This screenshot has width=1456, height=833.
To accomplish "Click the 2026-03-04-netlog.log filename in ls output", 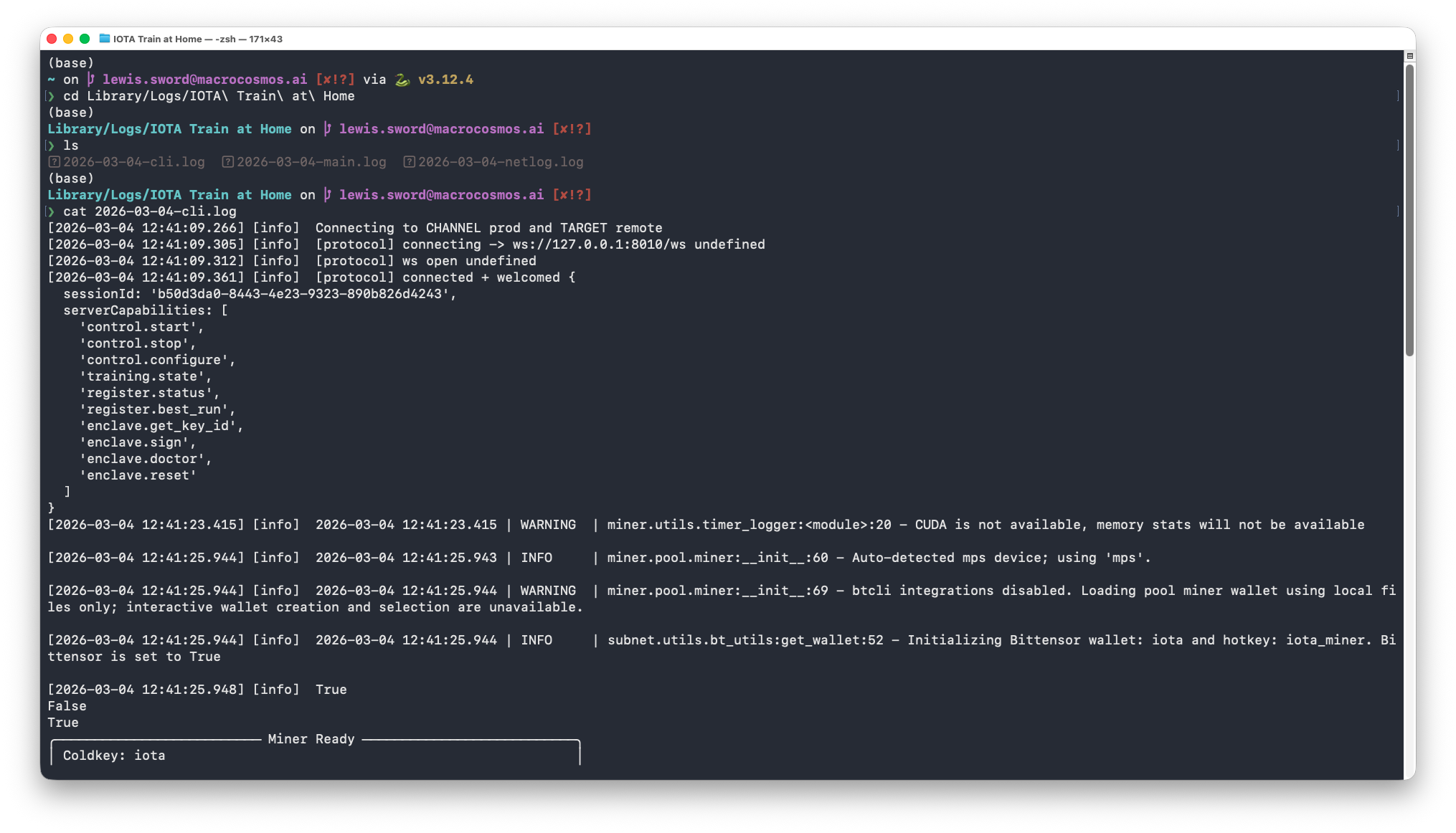I will (501, 162).
